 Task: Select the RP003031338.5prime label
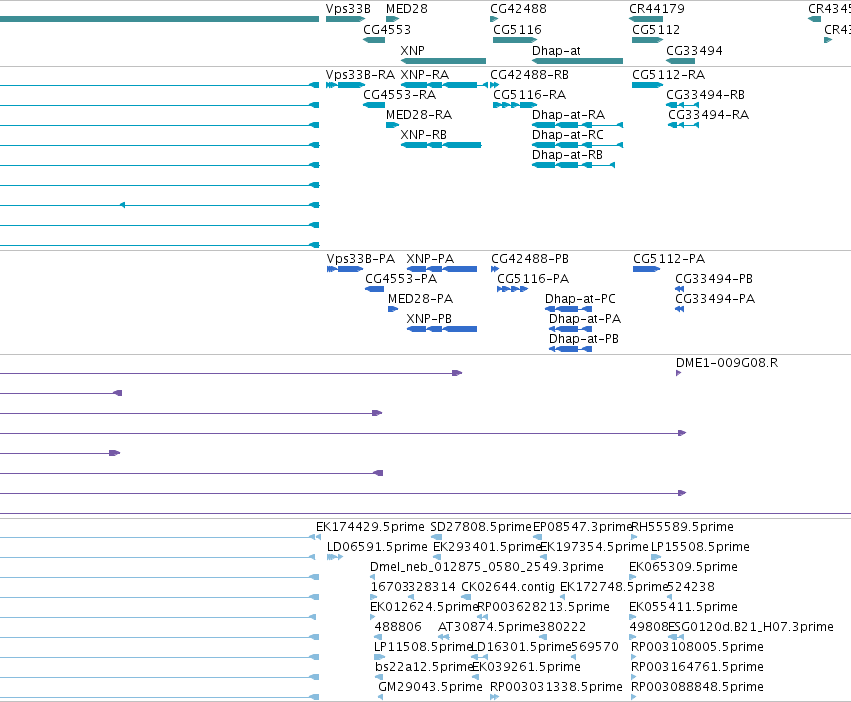point(556,687)
